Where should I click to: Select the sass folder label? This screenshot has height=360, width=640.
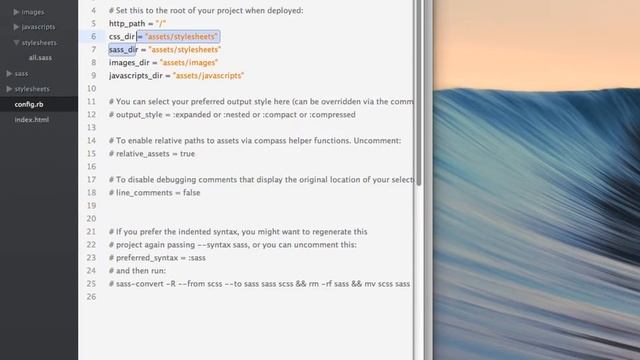click(21, 74)
